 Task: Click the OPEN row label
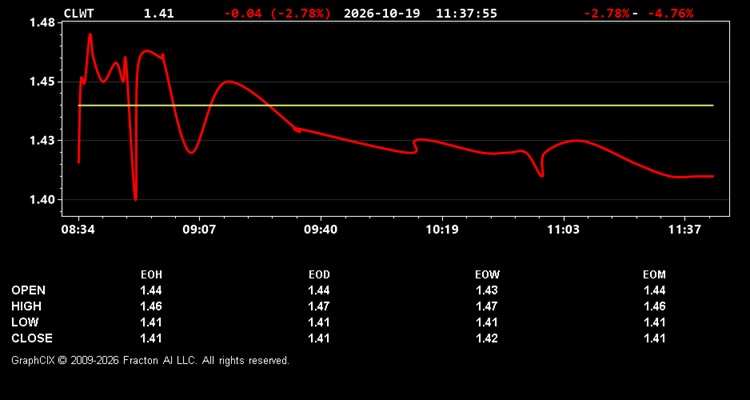(x=29, y=290)
